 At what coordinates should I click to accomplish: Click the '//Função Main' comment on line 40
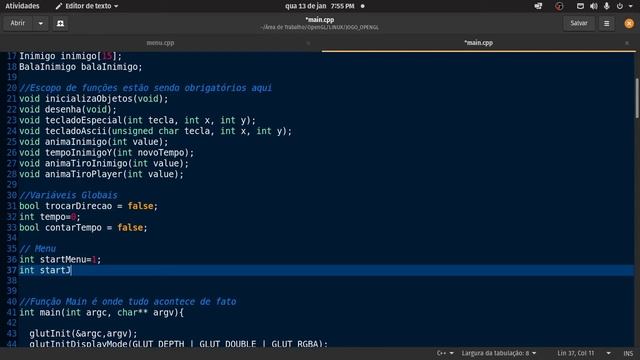[x=127, y=302]
